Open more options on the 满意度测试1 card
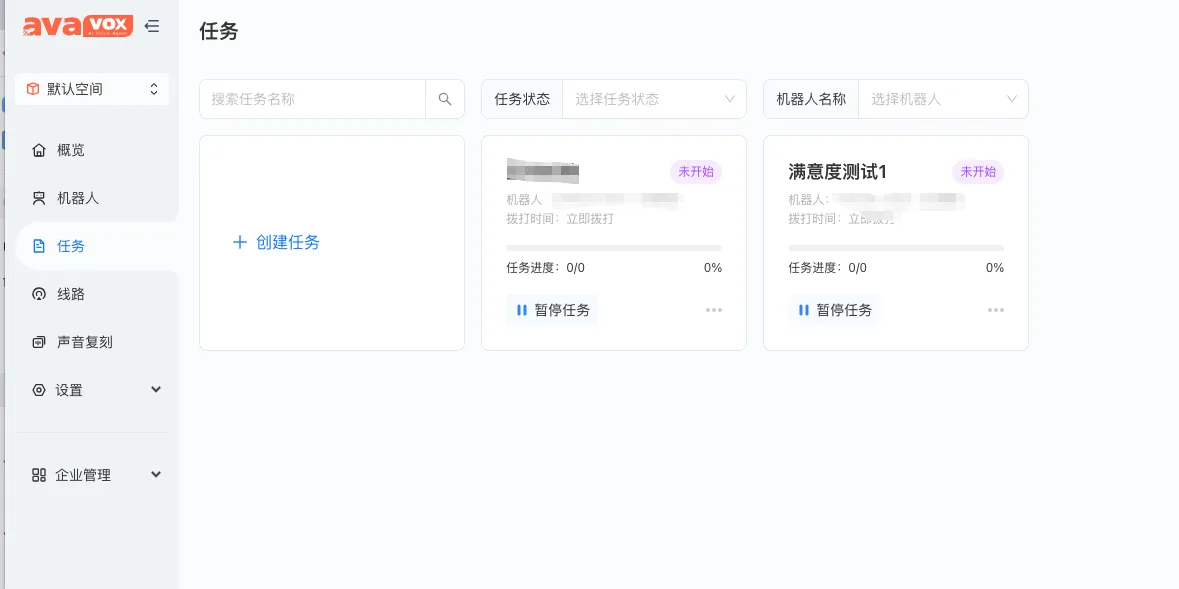1179x589 pixels. [x=996, y=310]
